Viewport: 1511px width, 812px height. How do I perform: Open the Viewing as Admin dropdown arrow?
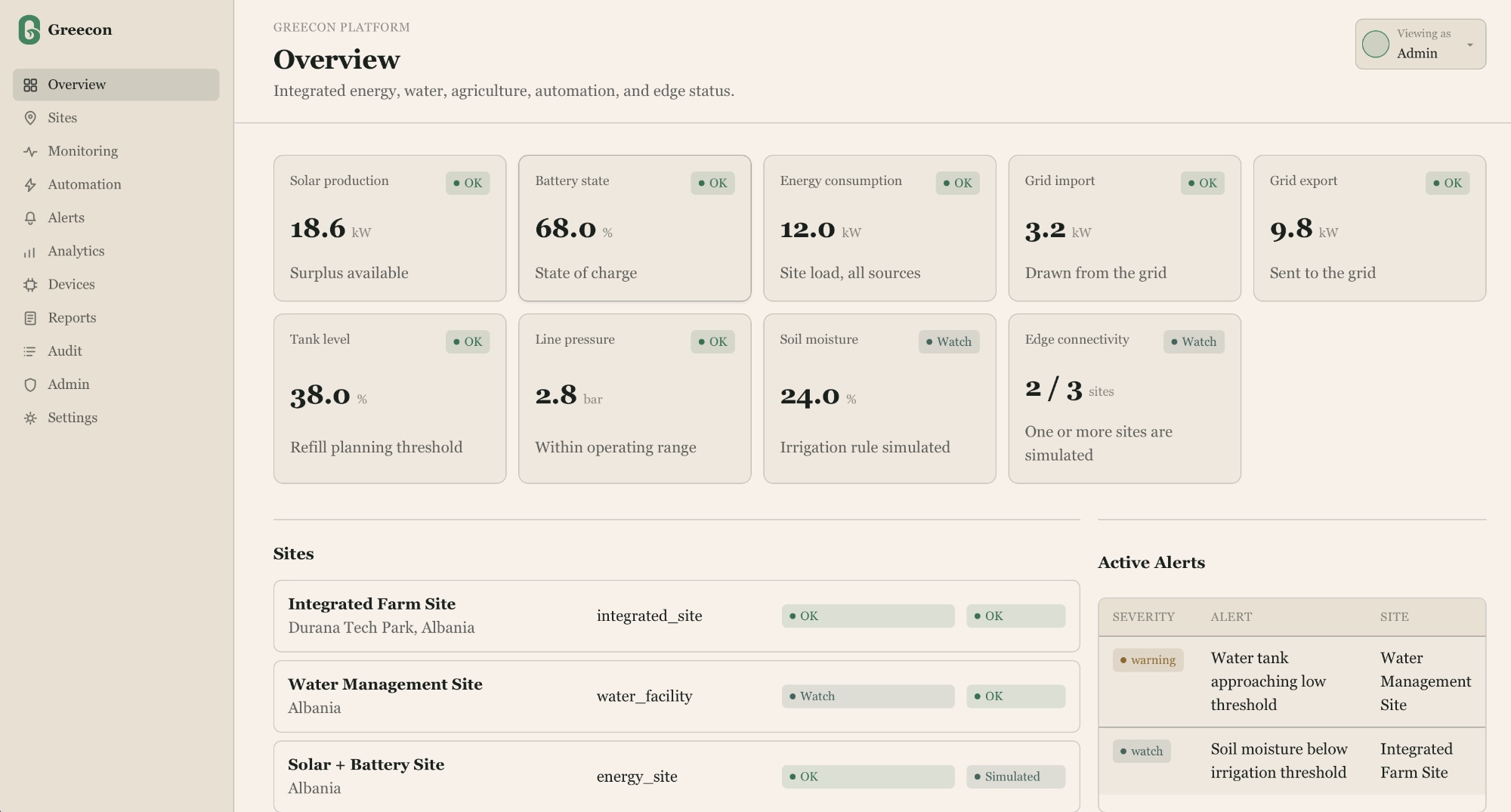tap(1470, 45)
